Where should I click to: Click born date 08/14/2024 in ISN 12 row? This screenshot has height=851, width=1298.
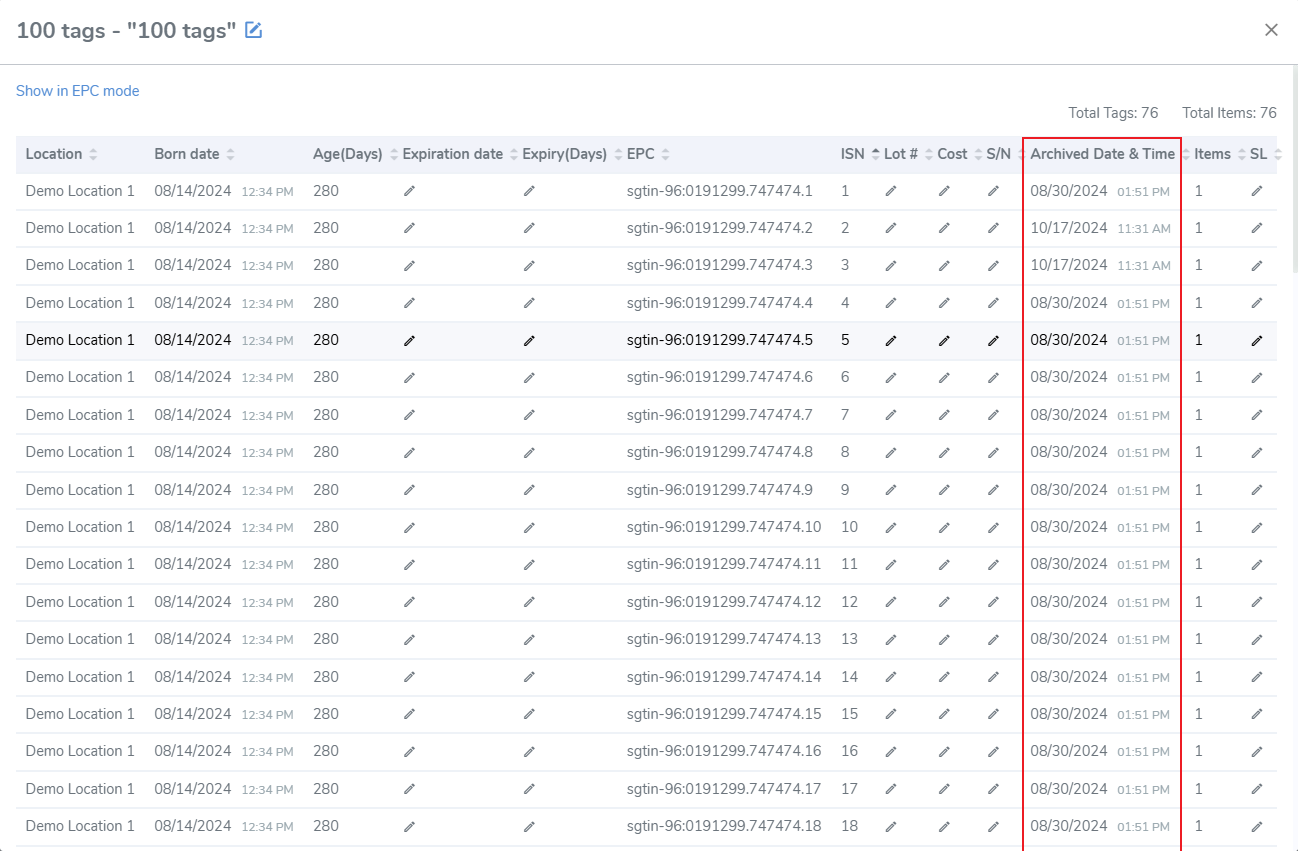click(193, 602)
